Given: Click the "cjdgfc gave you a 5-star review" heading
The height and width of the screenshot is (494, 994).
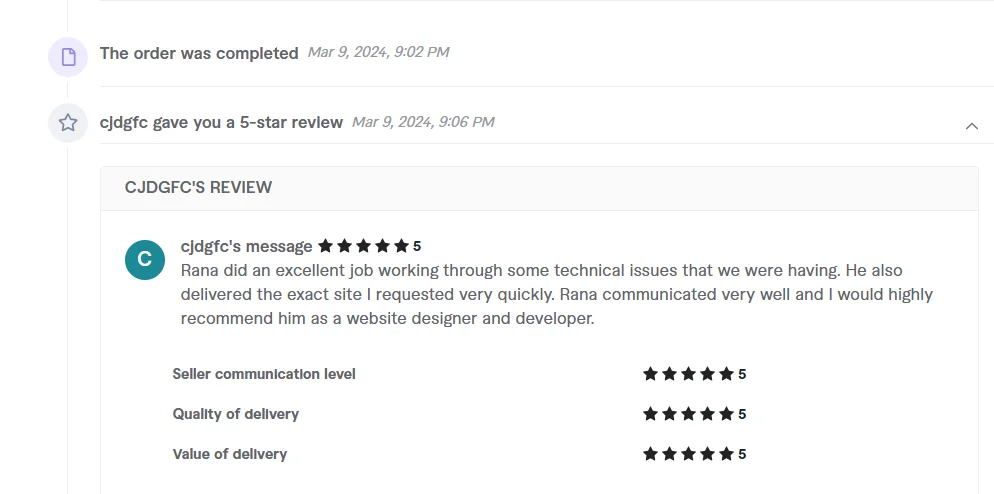Looking at the screenshot, I should [221, 122].
